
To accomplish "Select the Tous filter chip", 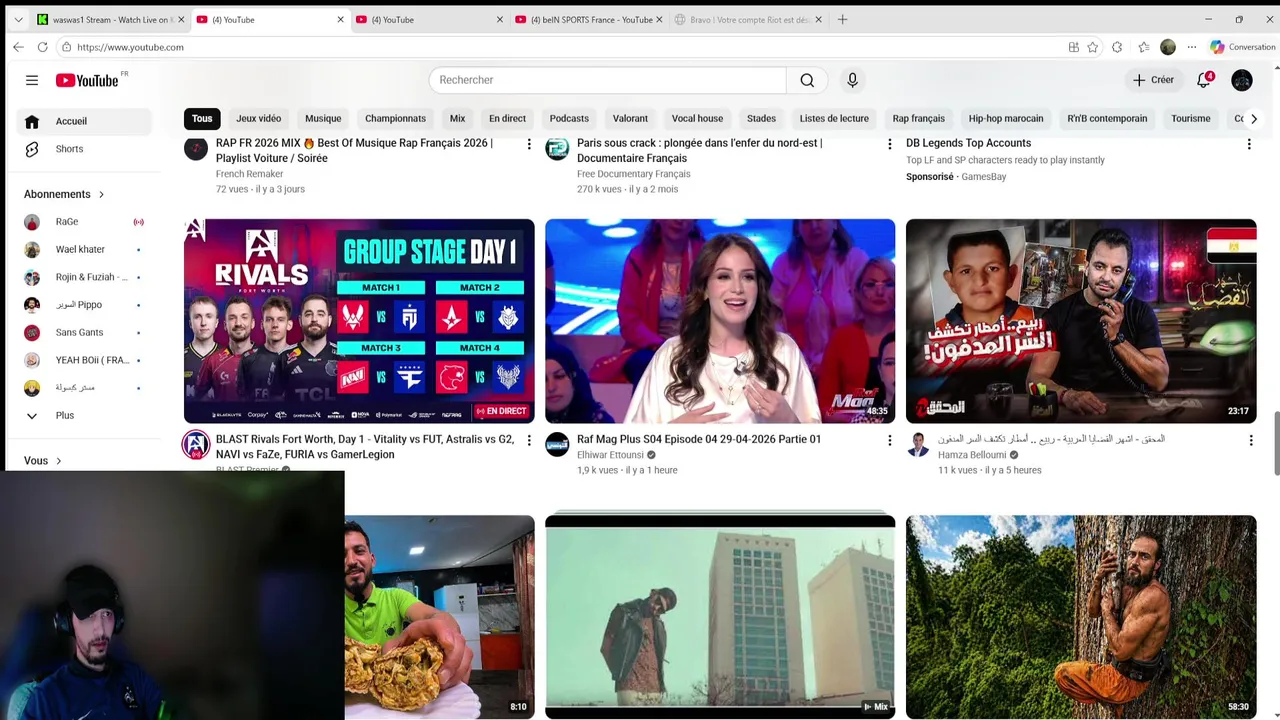I will pos(202,119).
